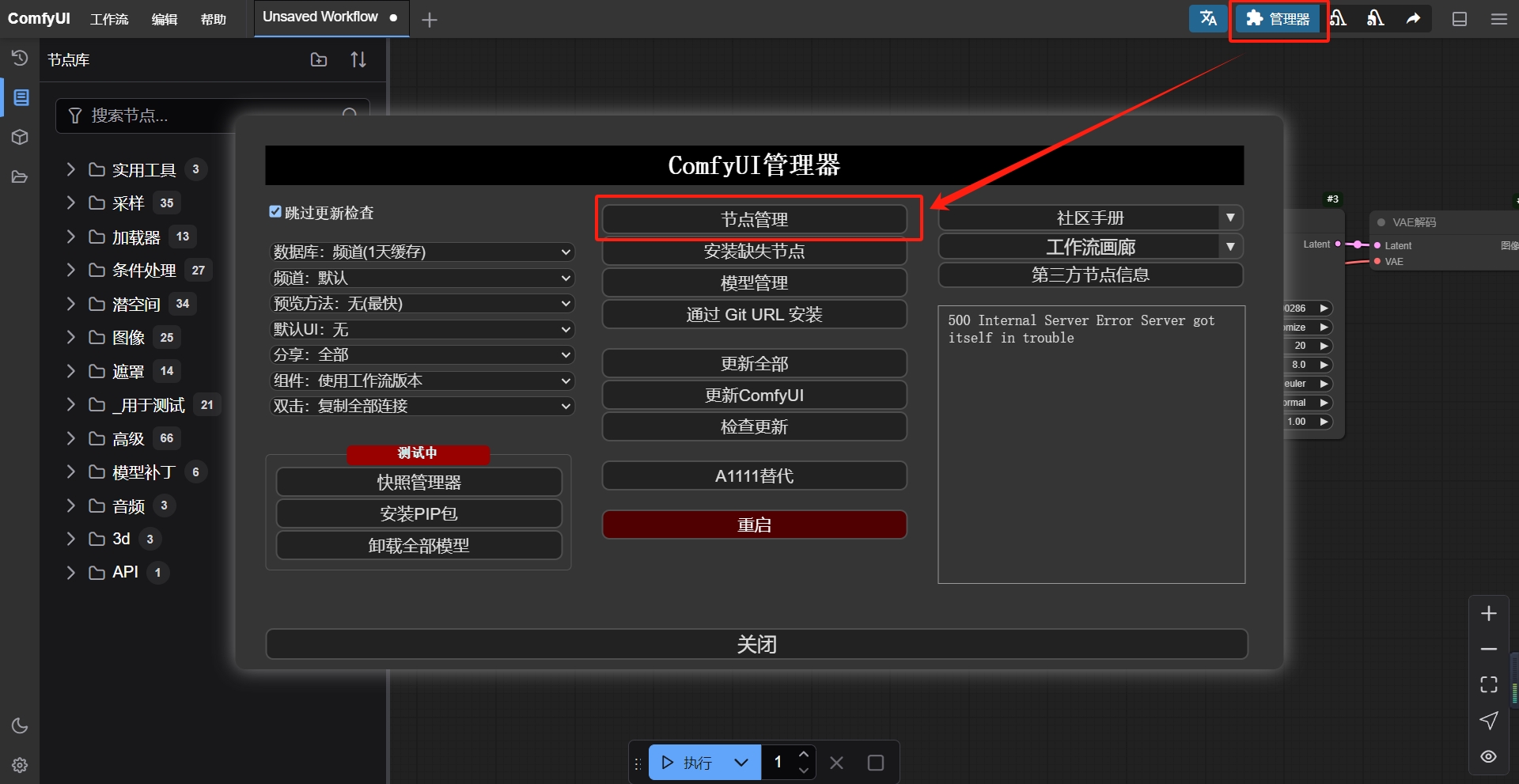1519x784 pixels.
Task: Open the workflows folder sidebar icon
Action: pos(20,176)
